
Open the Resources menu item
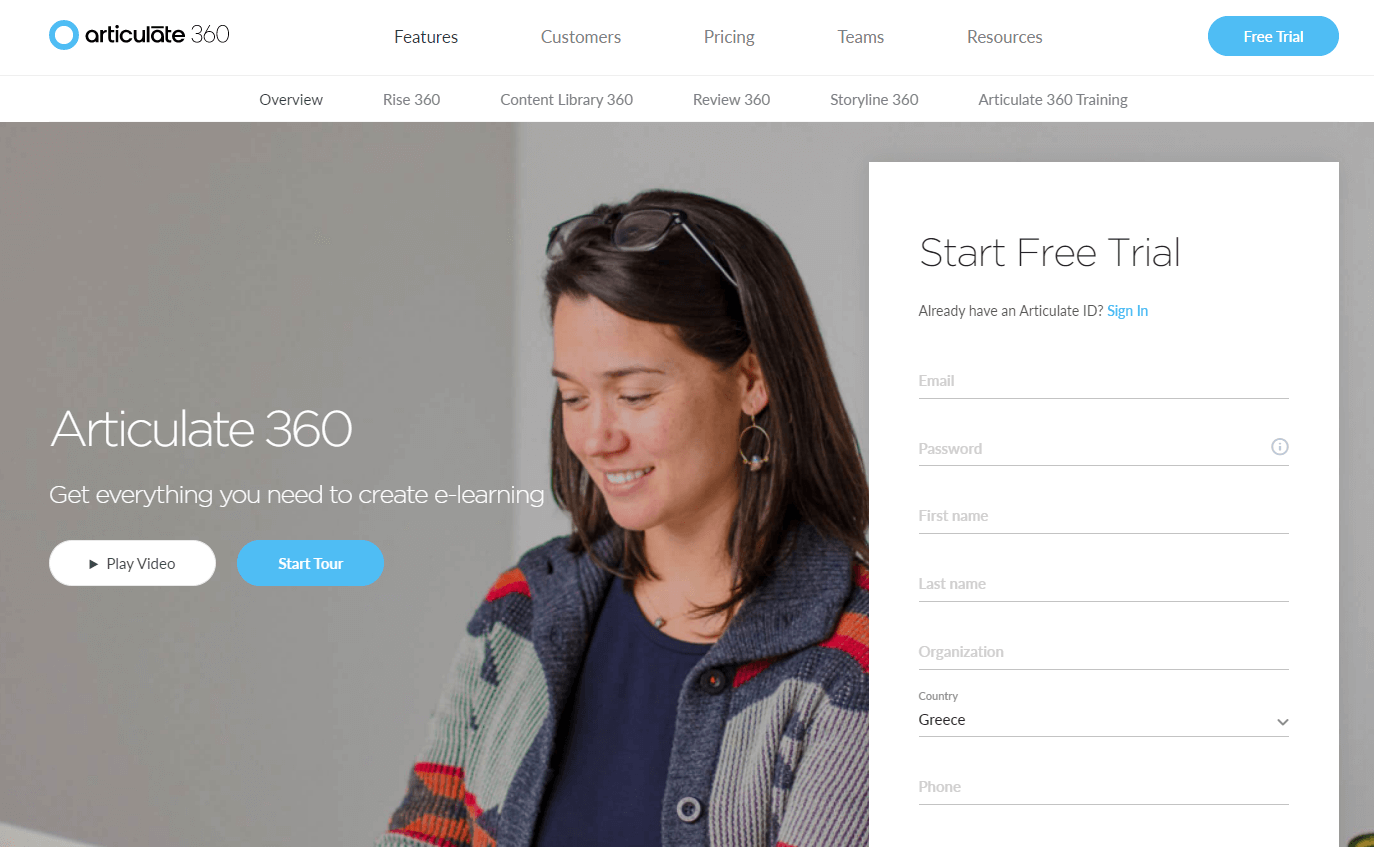1005,37
